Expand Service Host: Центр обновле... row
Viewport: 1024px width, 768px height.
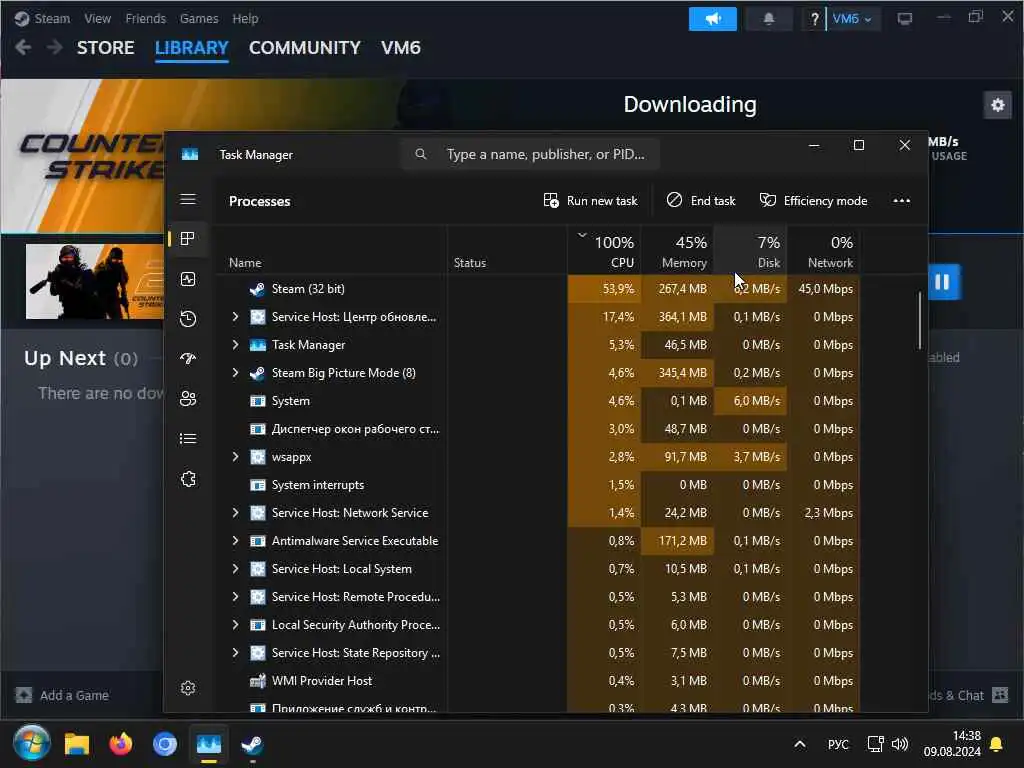coord(235,317)
